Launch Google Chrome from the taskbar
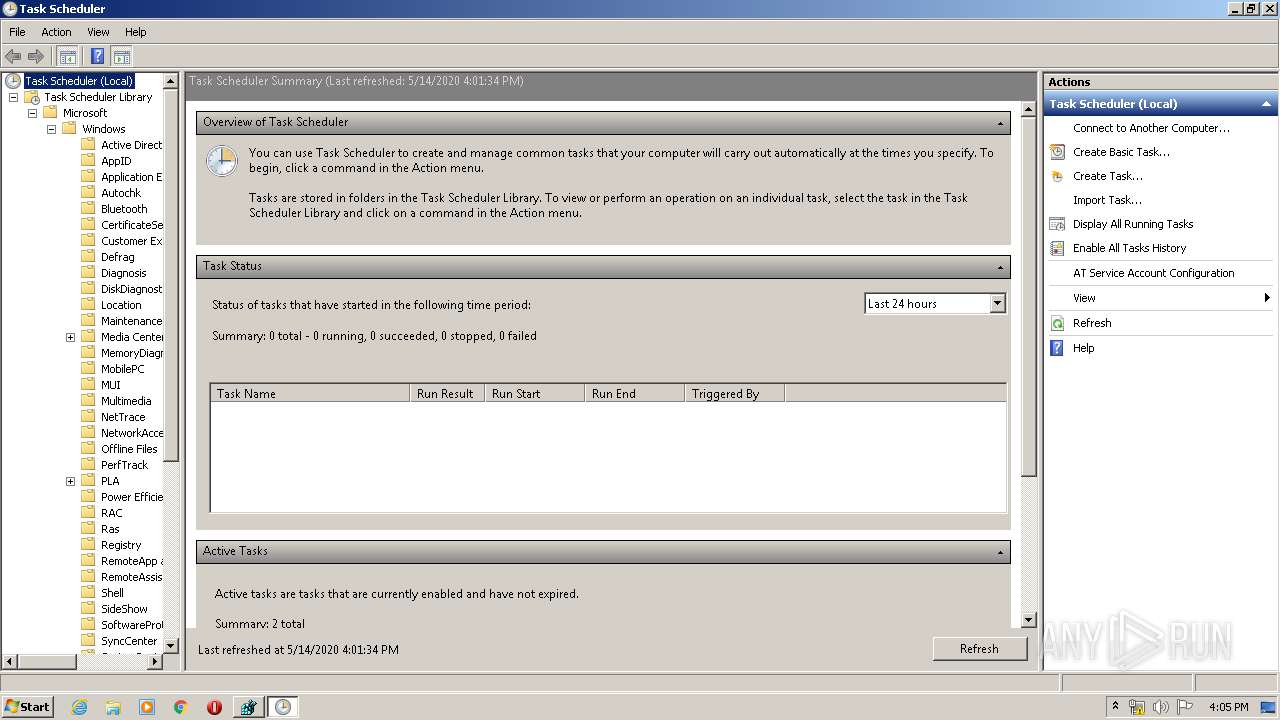1280x720 pixels. point(181,707)
